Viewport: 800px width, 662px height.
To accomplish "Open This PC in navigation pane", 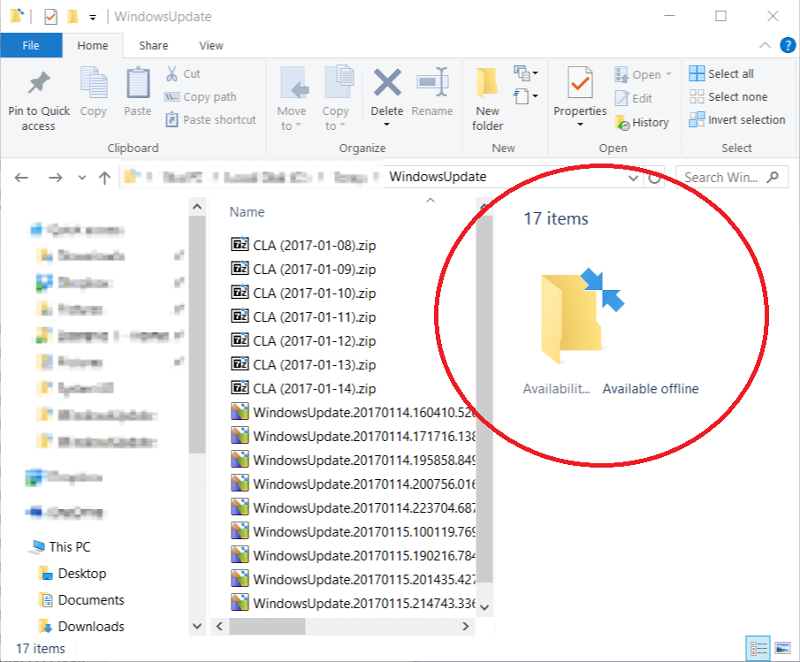I will click(x=60, y=547).
